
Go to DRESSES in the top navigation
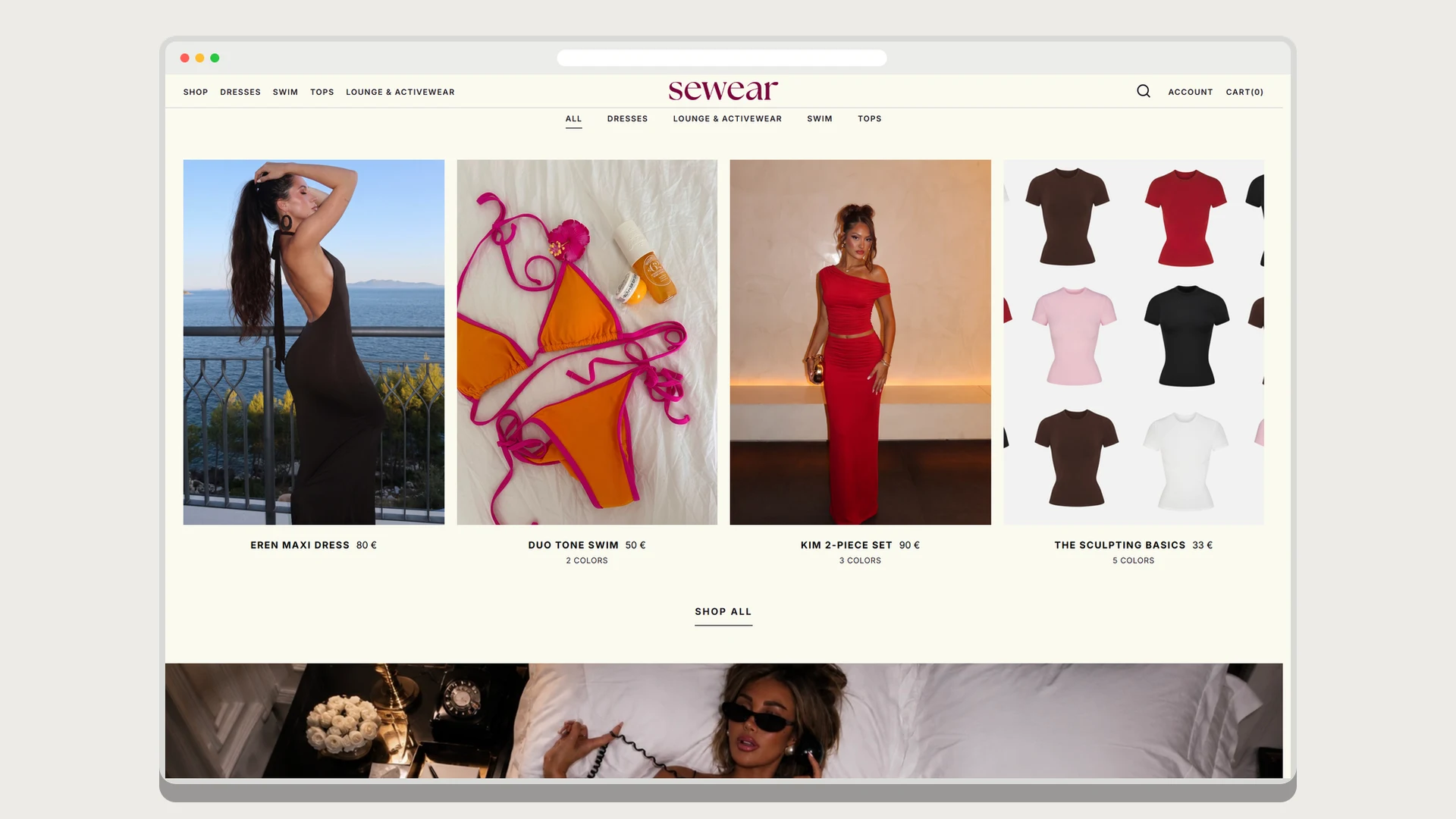[x=240, y=92]
